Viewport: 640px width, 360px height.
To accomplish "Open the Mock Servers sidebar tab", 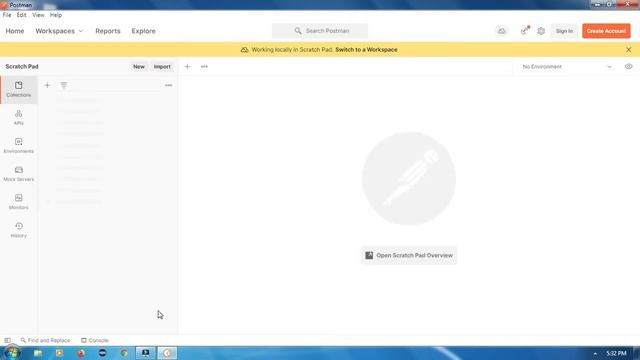I will pos(18,174).
